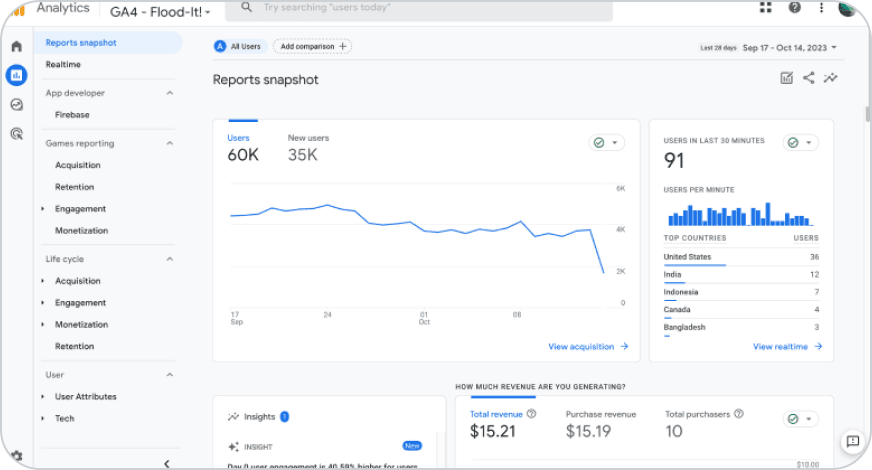Click the Total purchasers help icon

coord(739,414)
